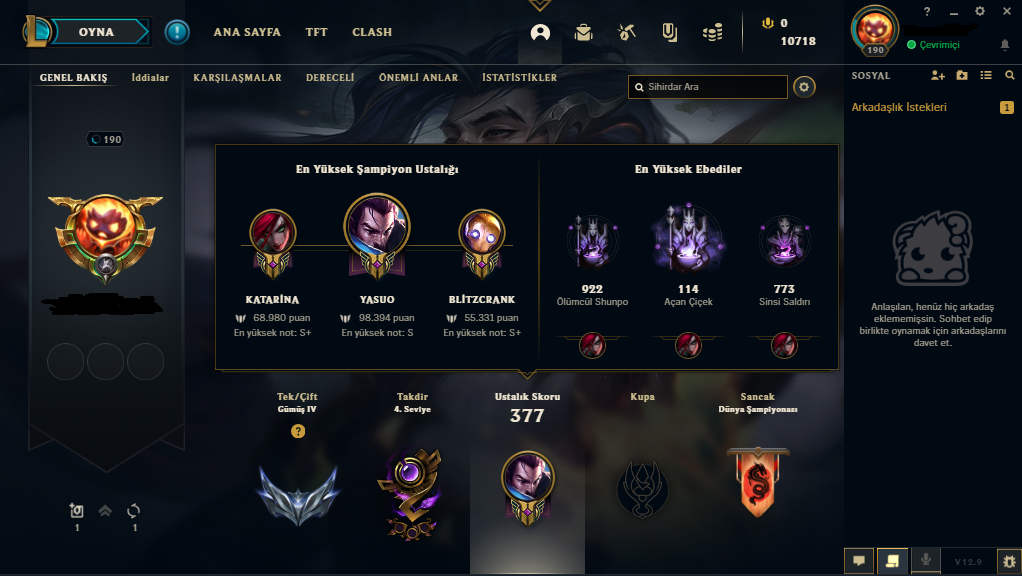Click the blue exclamation alert icon

click(x=177, y=32)
